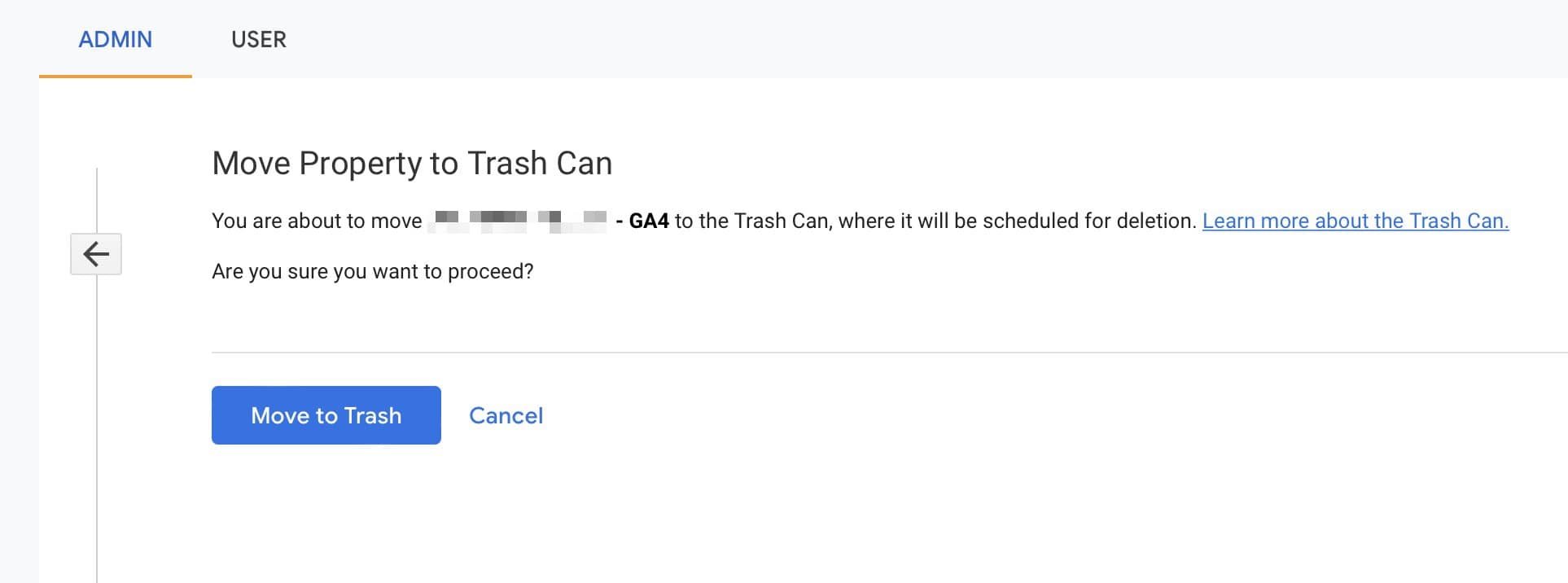Activate the ADMIN view

point(115,38)
